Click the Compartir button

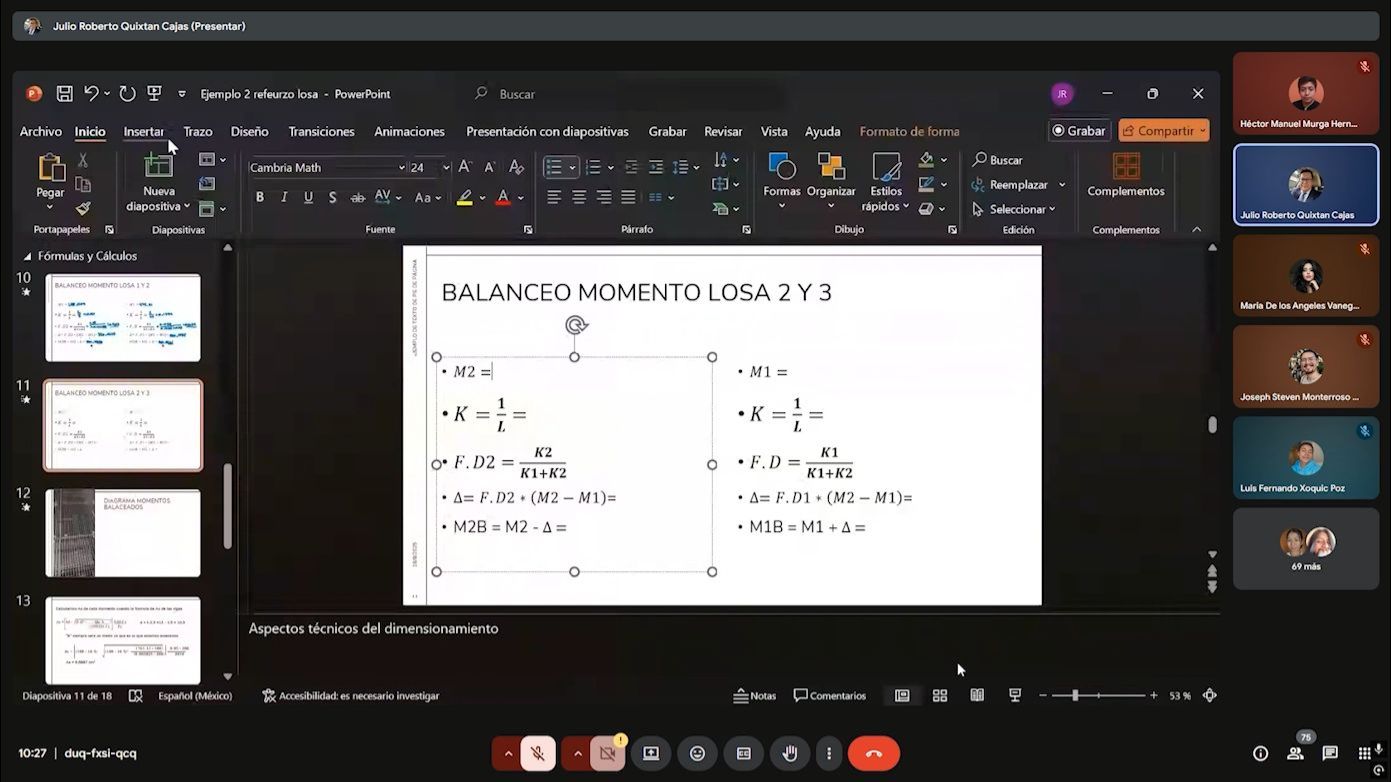coord(1164,131)
